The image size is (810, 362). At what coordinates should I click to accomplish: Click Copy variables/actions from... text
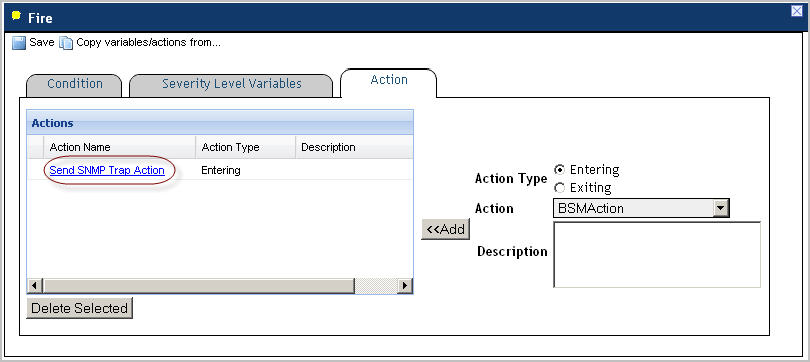[x=148, y=43]
